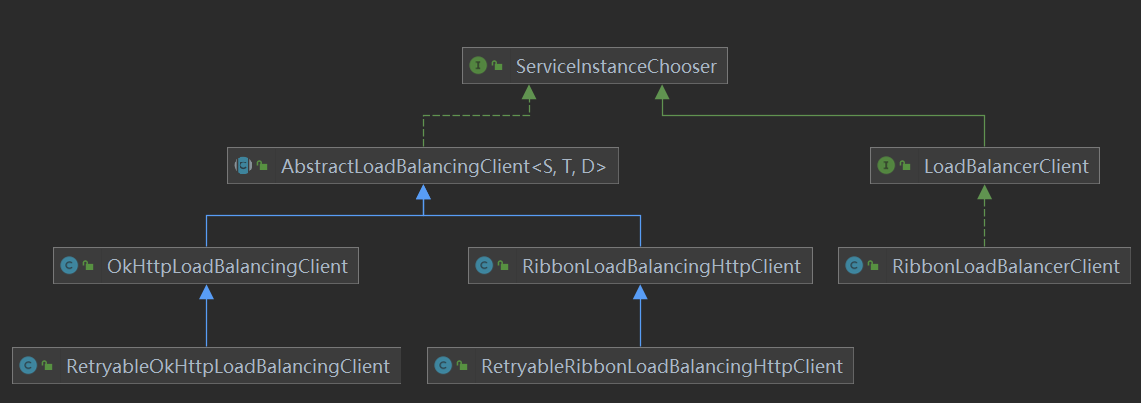The height and width of the screenshot is (403, 1141).
Task: Click the lock icon on AbstractLoadBalancingClient node
Action: pyautogui.click(x=263, y=166)
